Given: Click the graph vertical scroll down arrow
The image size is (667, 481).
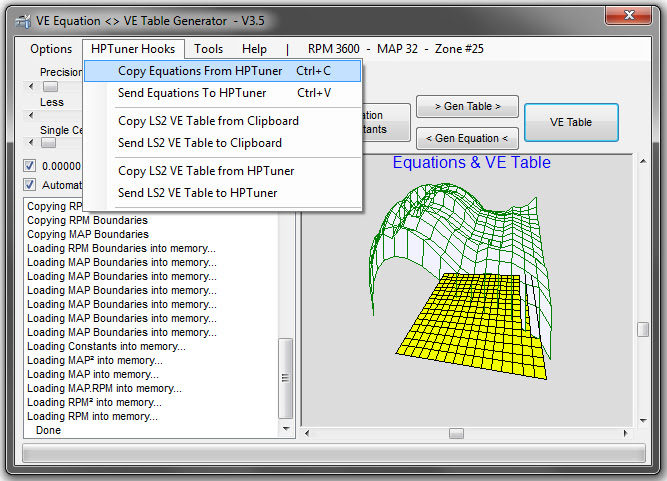Looking at the screenshot, I should [643, 421].
